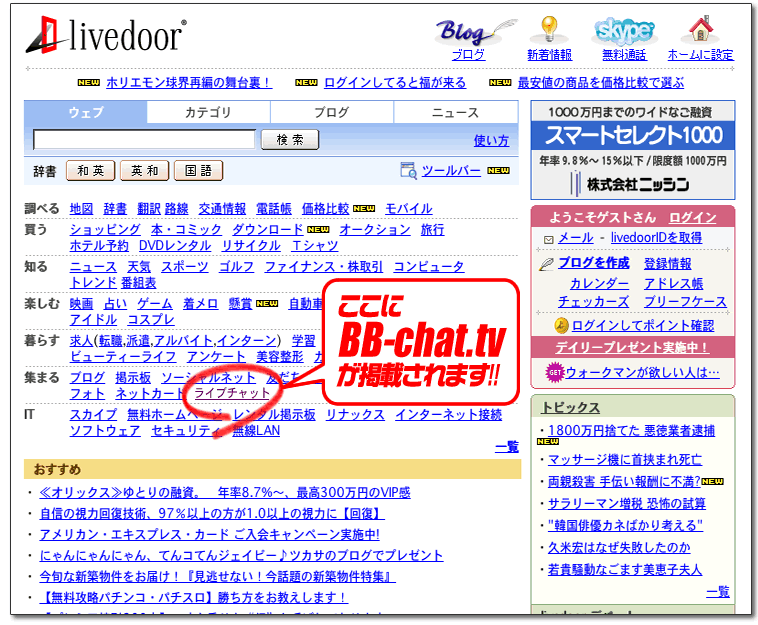Open the アドレス帳 link

coord(673,283)
